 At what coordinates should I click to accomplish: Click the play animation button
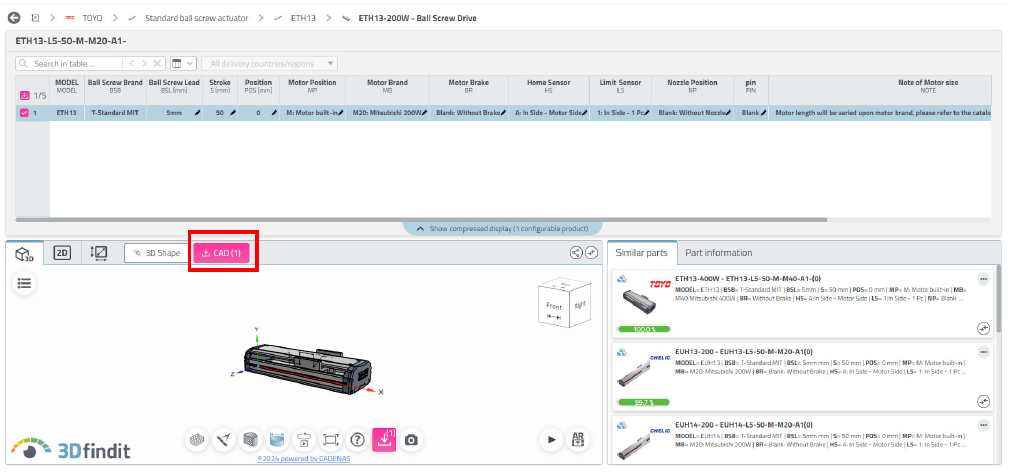pos(551,439)
